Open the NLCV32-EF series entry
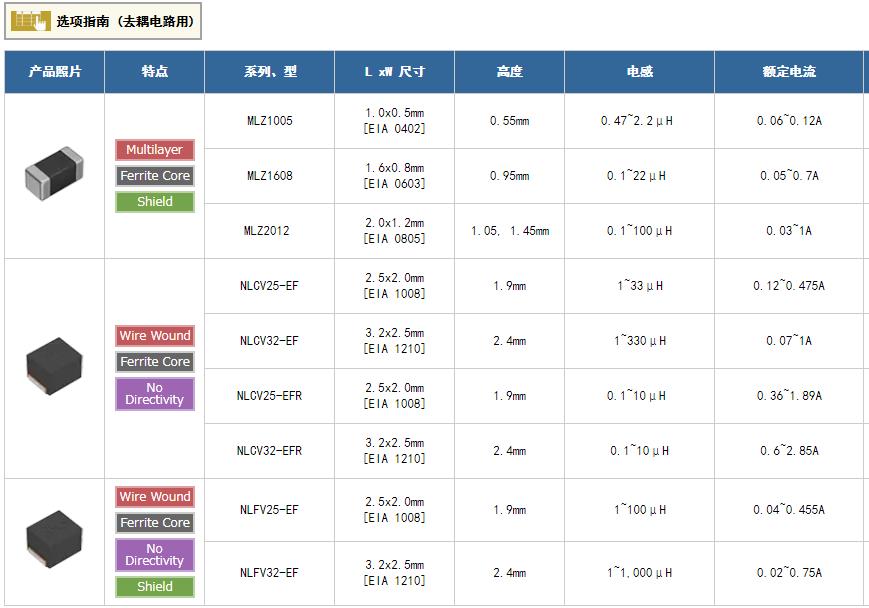This screenshot has height=608, width=869. tap(269, 341)
